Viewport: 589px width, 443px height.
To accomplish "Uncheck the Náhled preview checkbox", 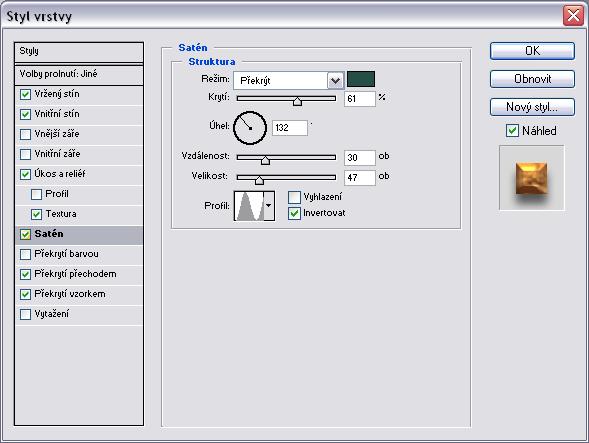I will (512, 131).
